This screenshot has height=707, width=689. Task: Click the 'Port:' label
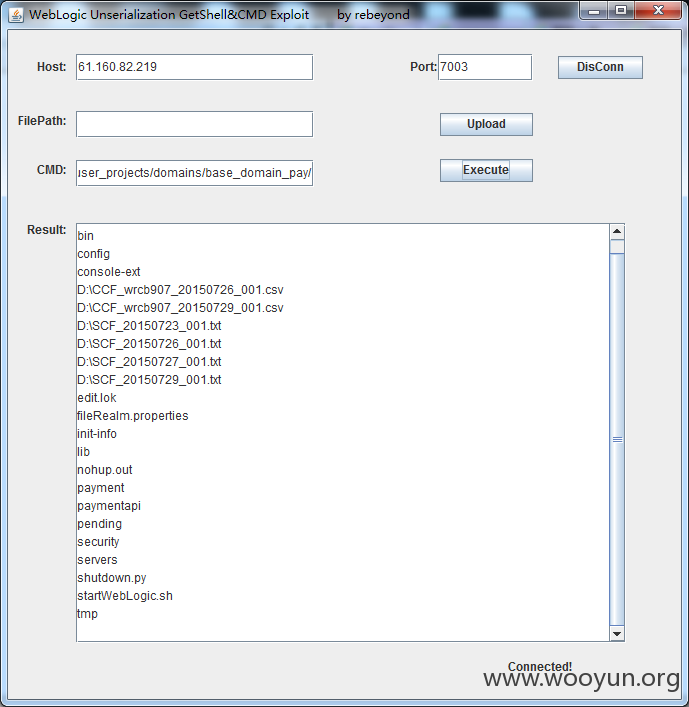click(x=423, y=67)
